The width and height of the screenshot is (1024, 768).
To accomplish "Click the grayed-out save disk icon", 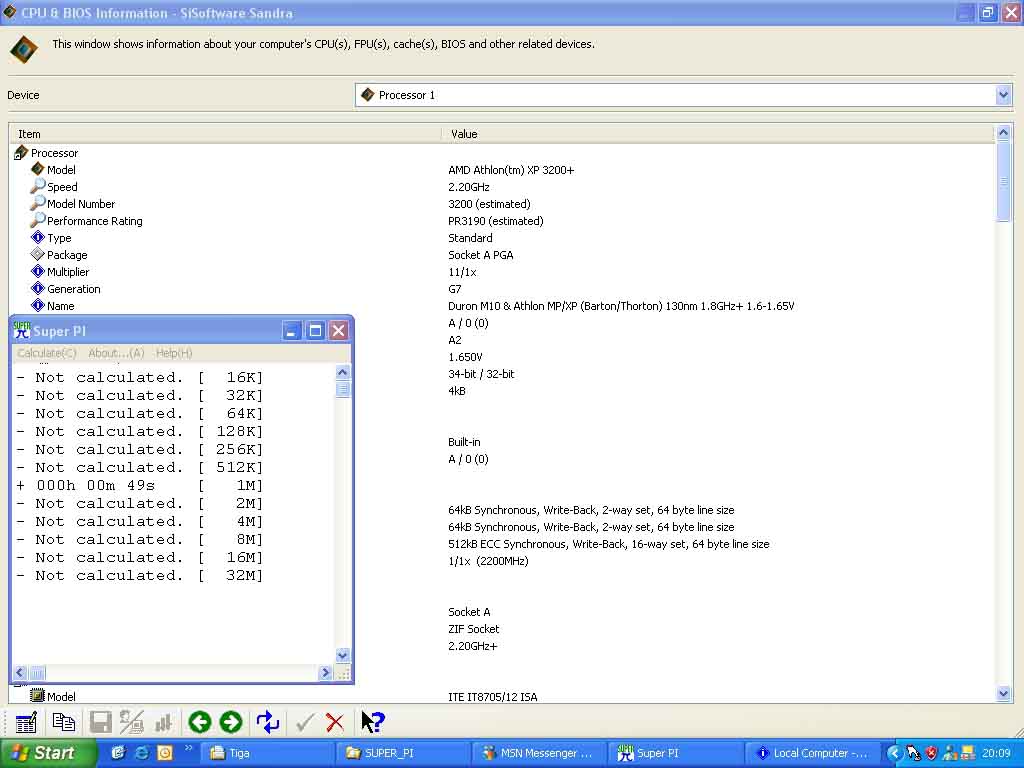I will click(101, 722).
